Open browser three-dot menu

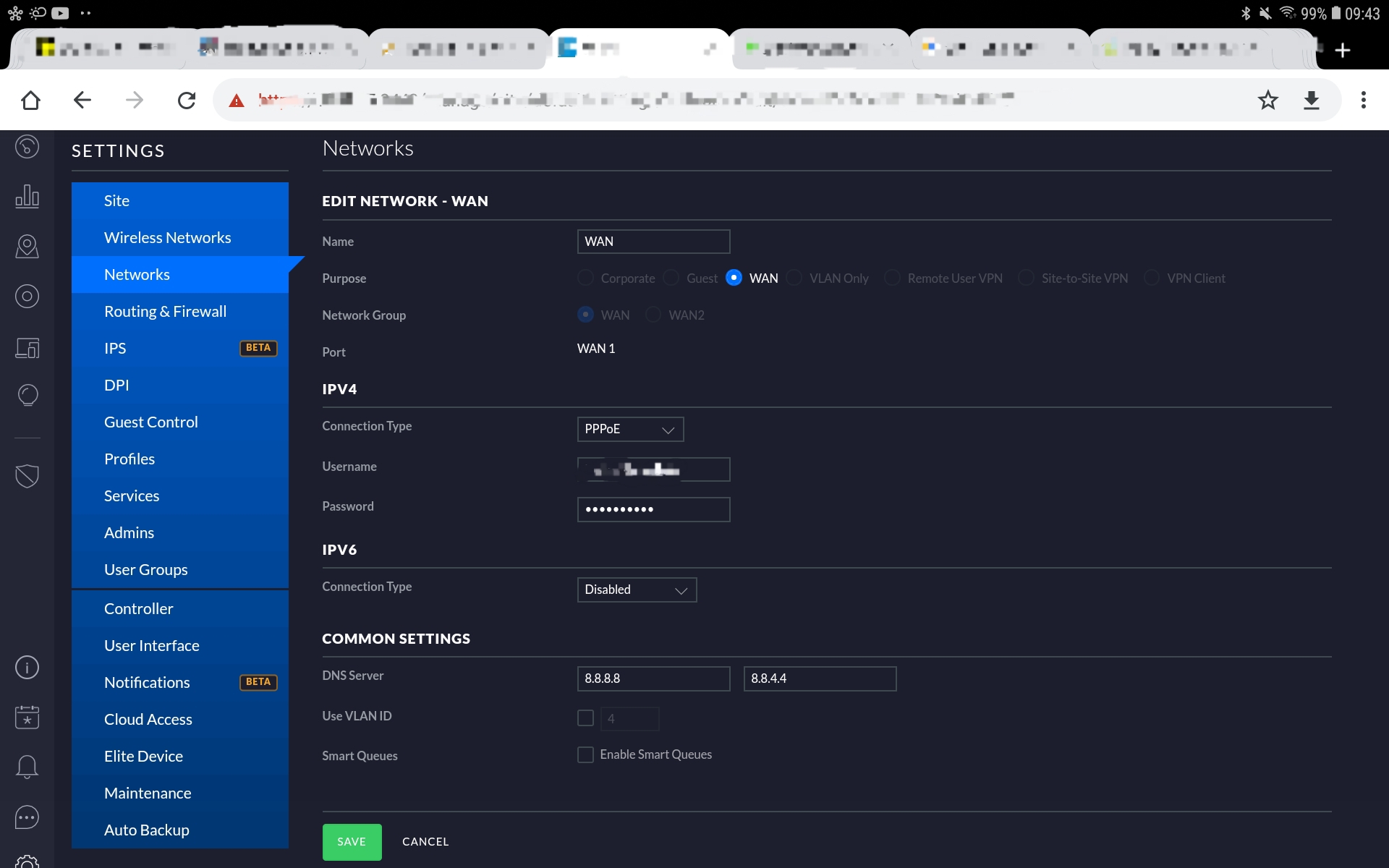click(1363, 100)
